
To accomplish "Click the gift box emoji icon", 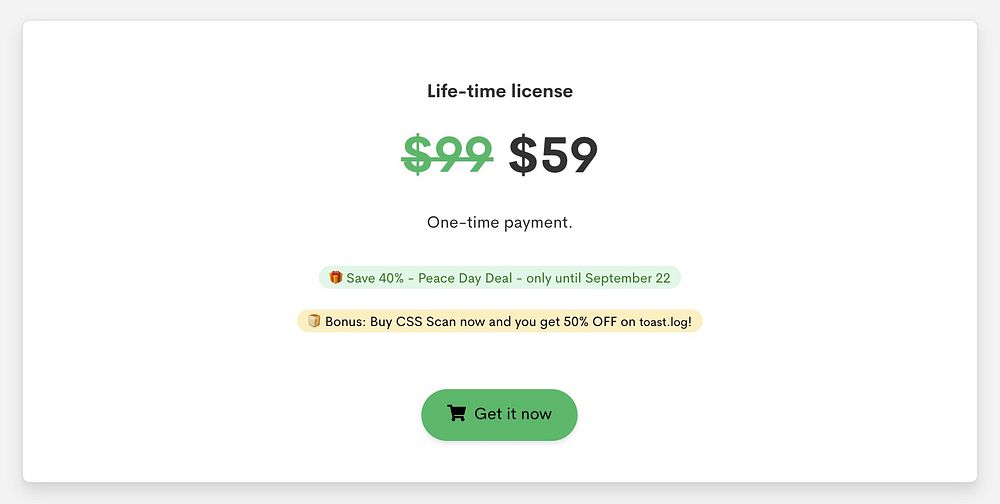I will coord(335,278).
